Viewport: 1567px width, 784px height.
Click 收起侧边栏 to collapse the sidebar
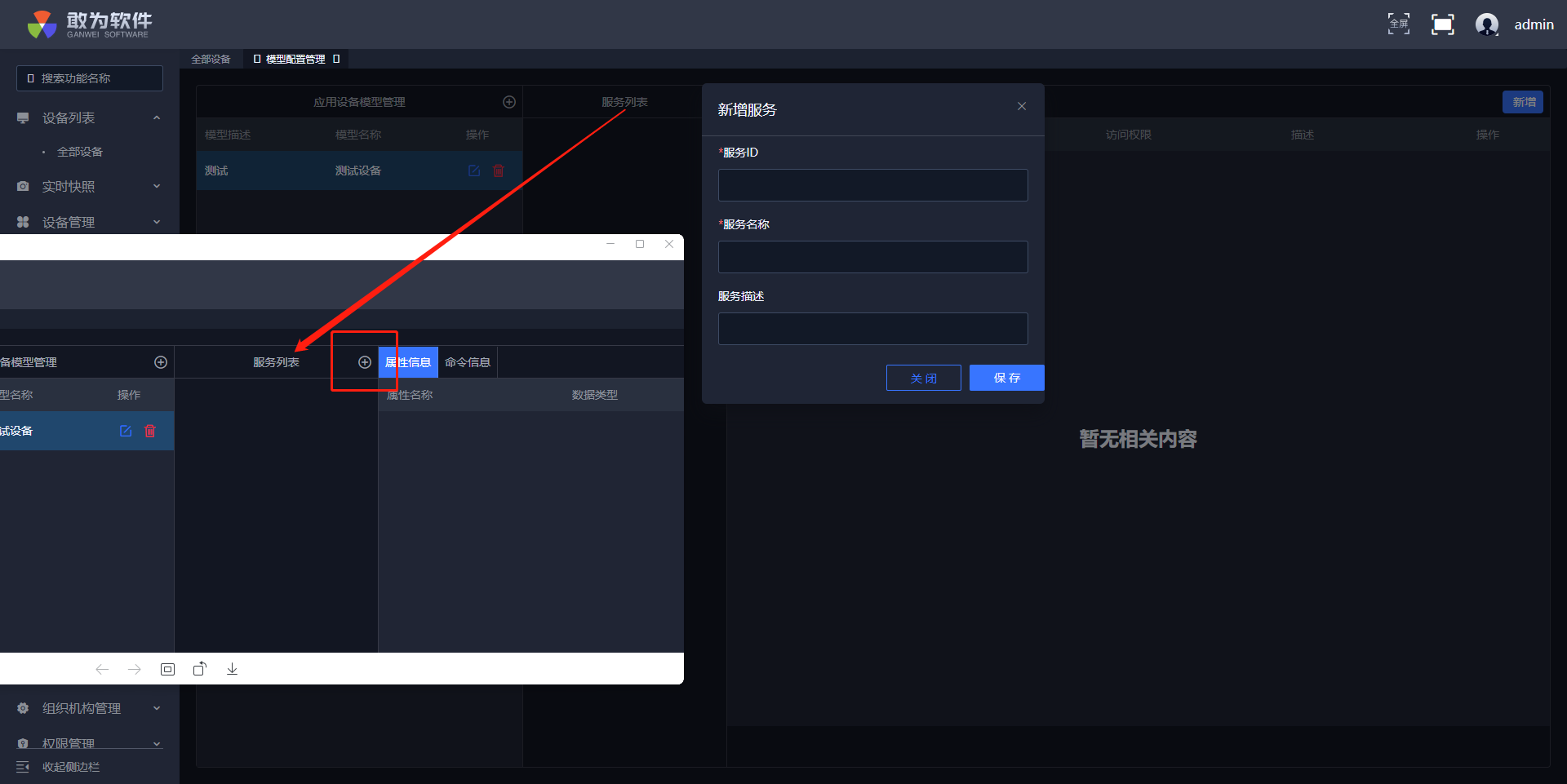tap(71, 767)
